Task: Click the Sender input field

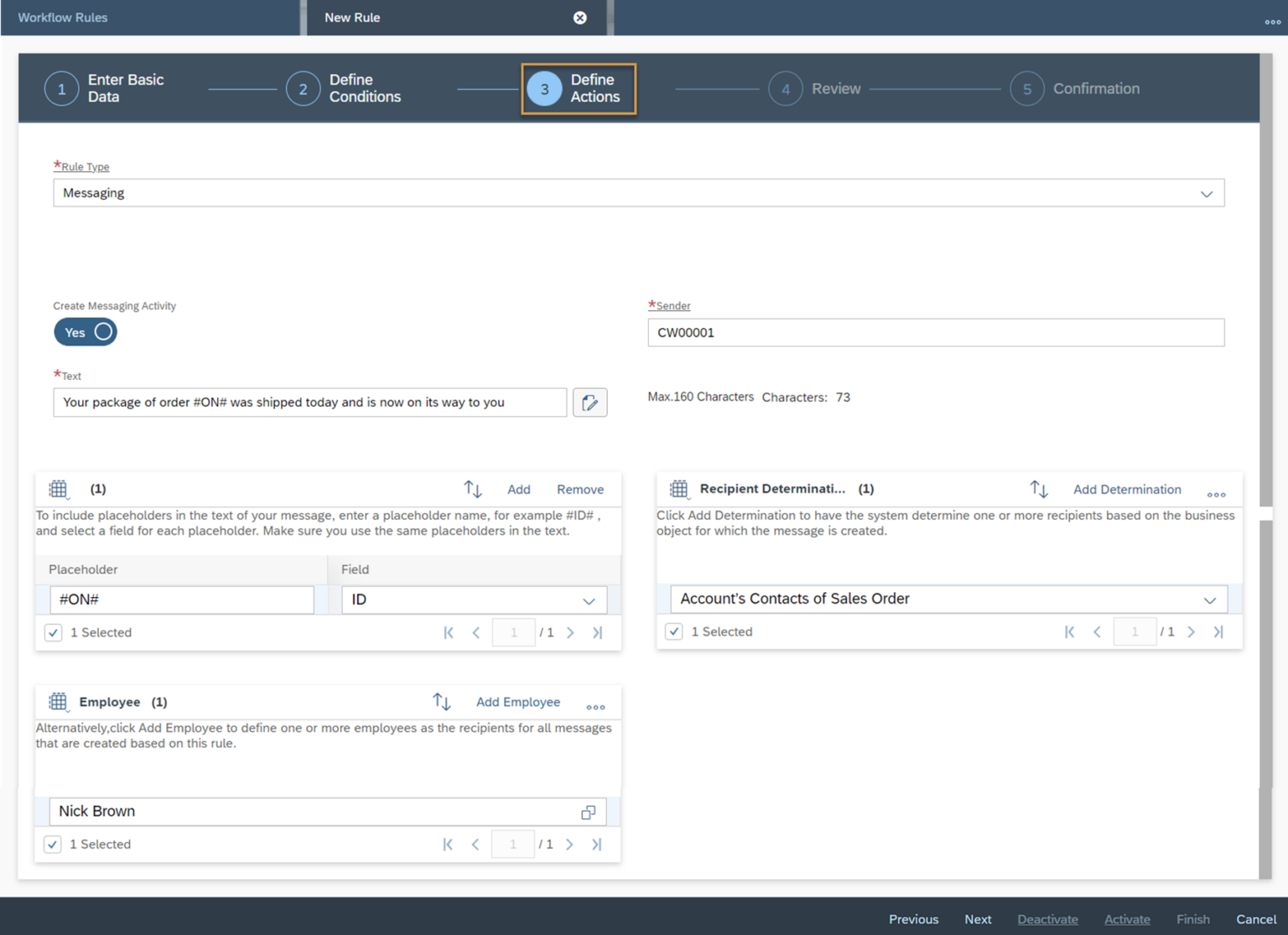Action: pyautogui.click(x=935, y=332)
